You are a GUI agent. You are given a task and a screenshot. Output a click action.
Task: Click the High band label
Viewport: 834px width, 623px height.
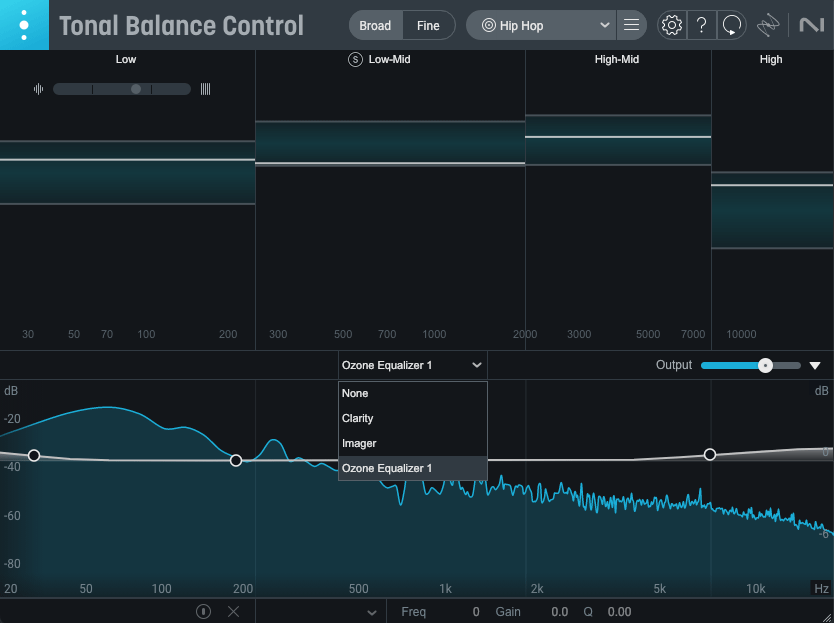coord(771,59)
